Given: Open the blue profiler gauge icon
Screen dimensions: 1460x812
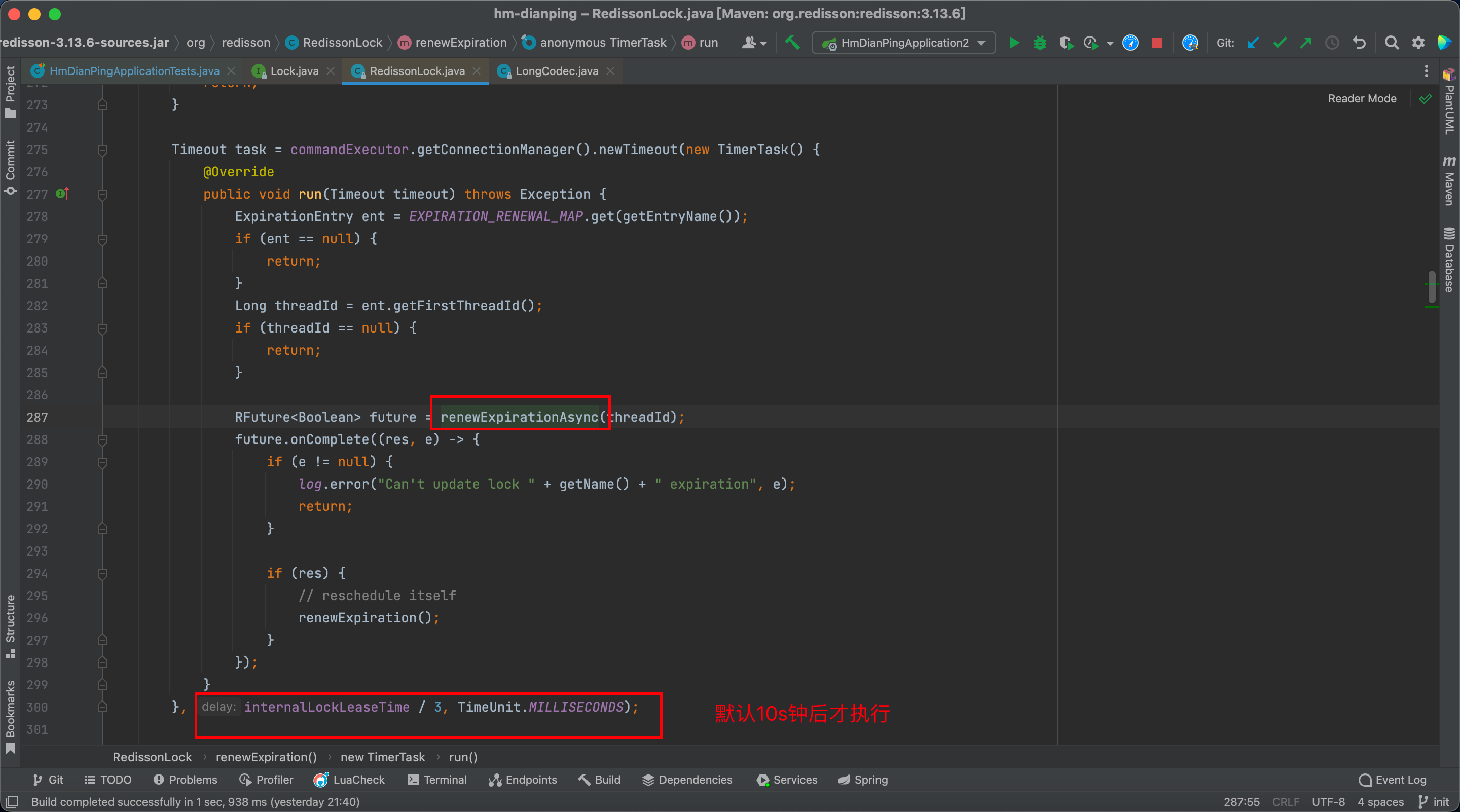Looking at the screenshot, I should (x=1130, y=43).
